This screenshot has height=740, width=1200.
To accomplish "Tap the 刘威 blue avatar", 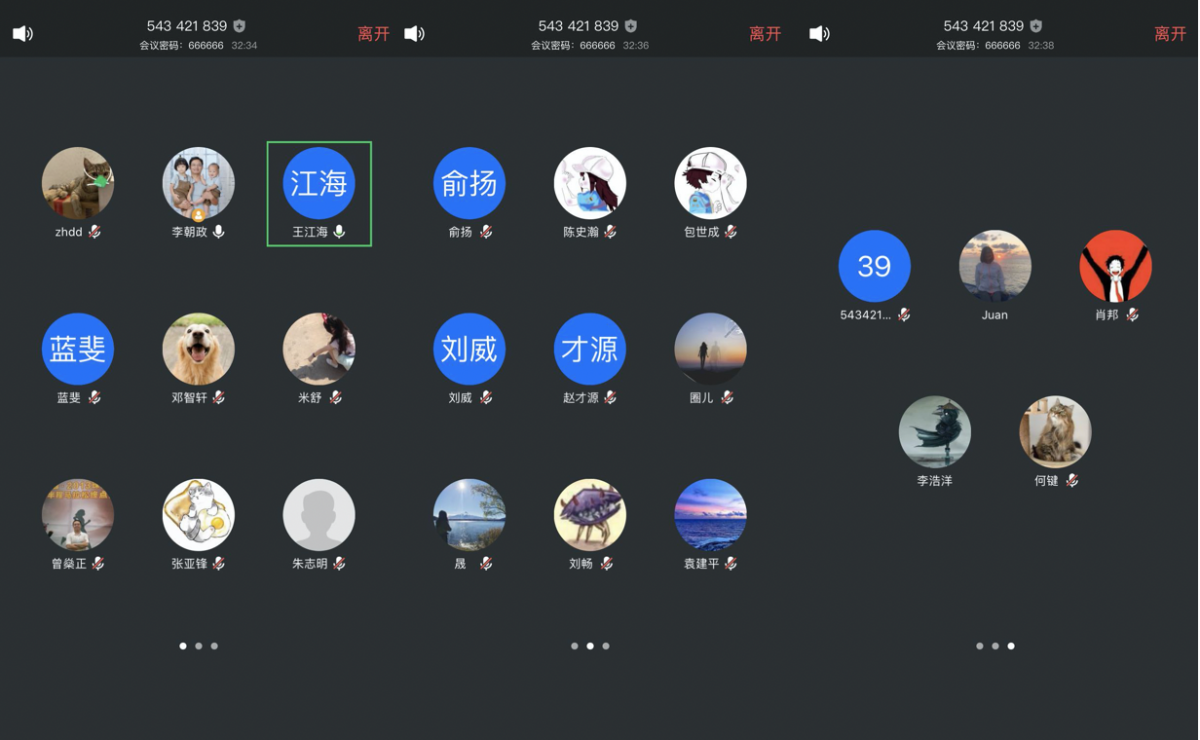I will [469, 349].
